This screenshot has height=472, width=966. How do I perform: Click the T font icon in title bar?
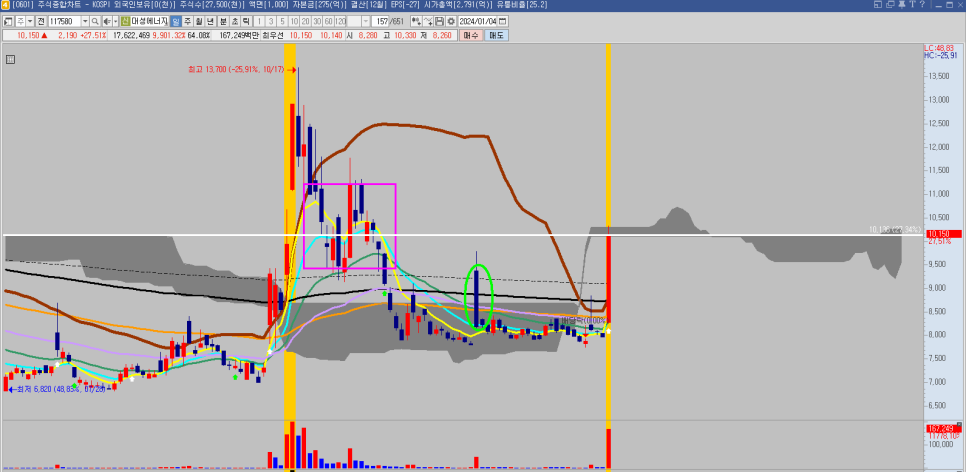coord(912,4)
